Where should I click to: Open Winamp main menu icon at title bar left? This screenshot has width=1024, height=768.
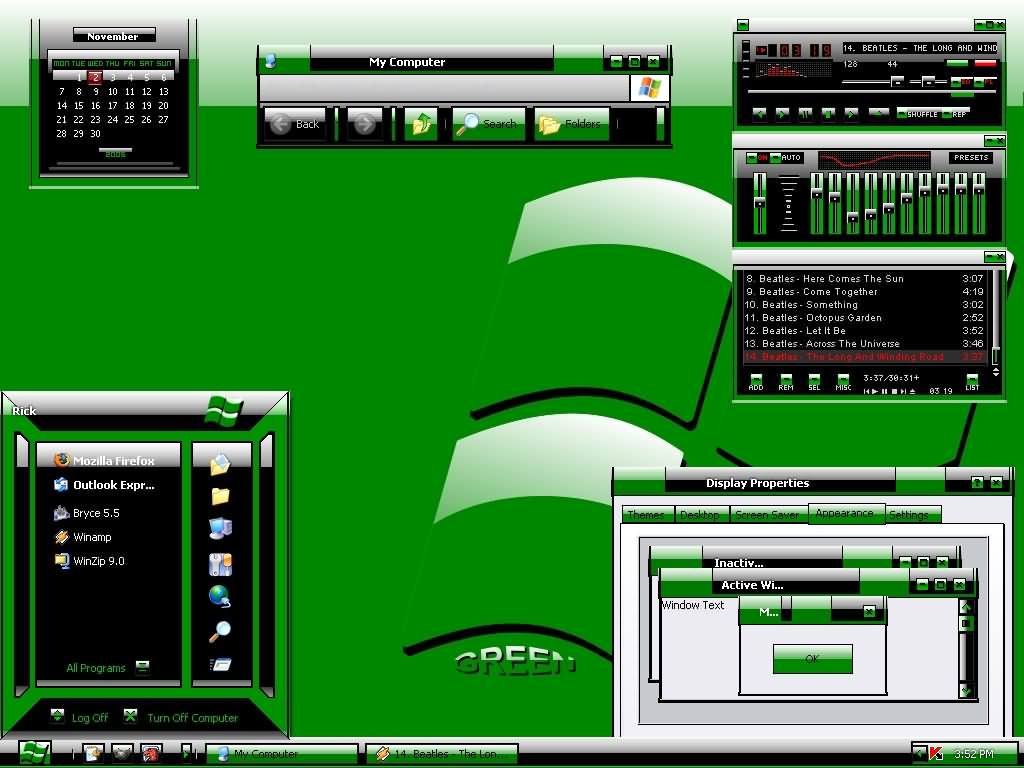click(x=743, y=25)
